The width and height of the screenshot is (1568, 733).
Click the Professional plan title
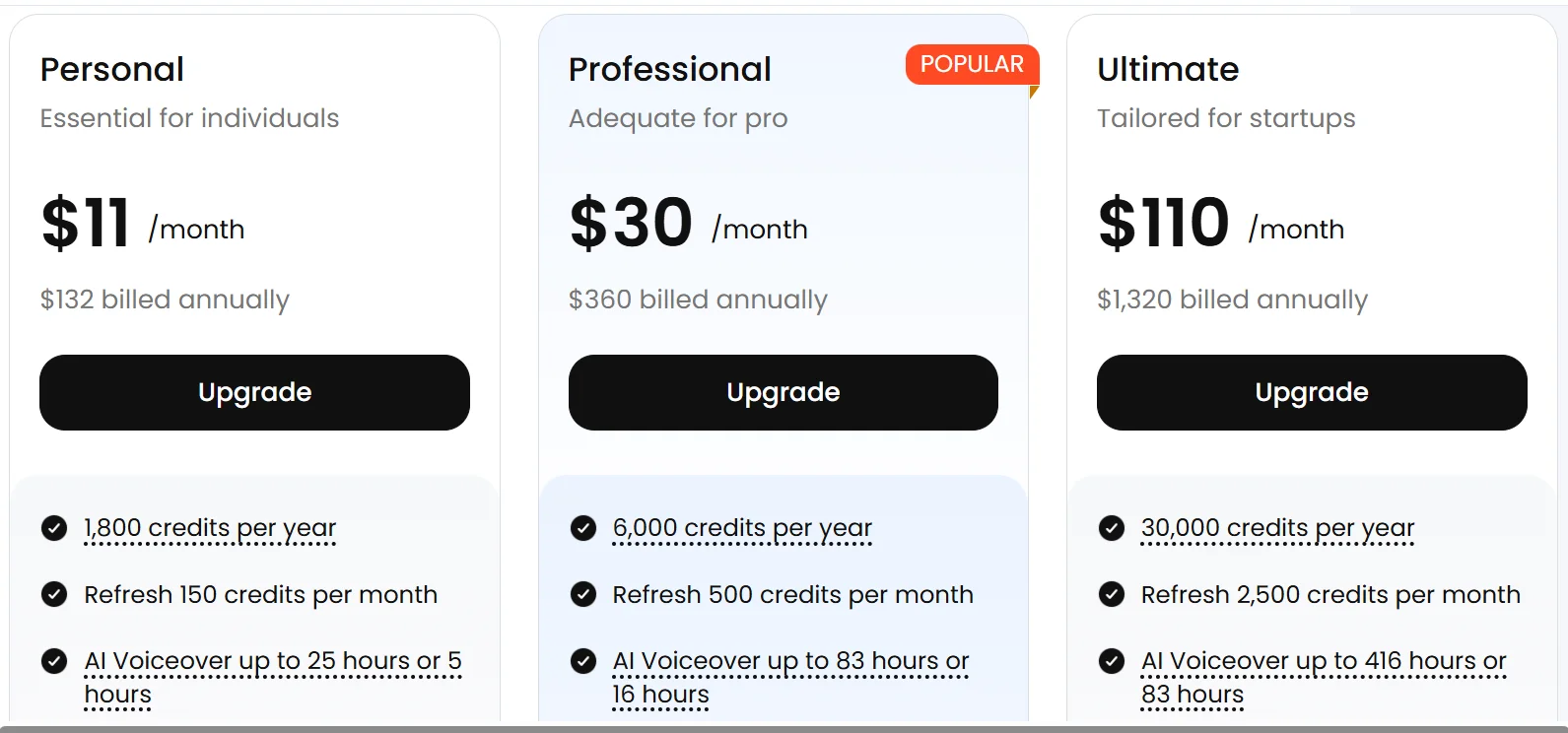coord(669,69)
